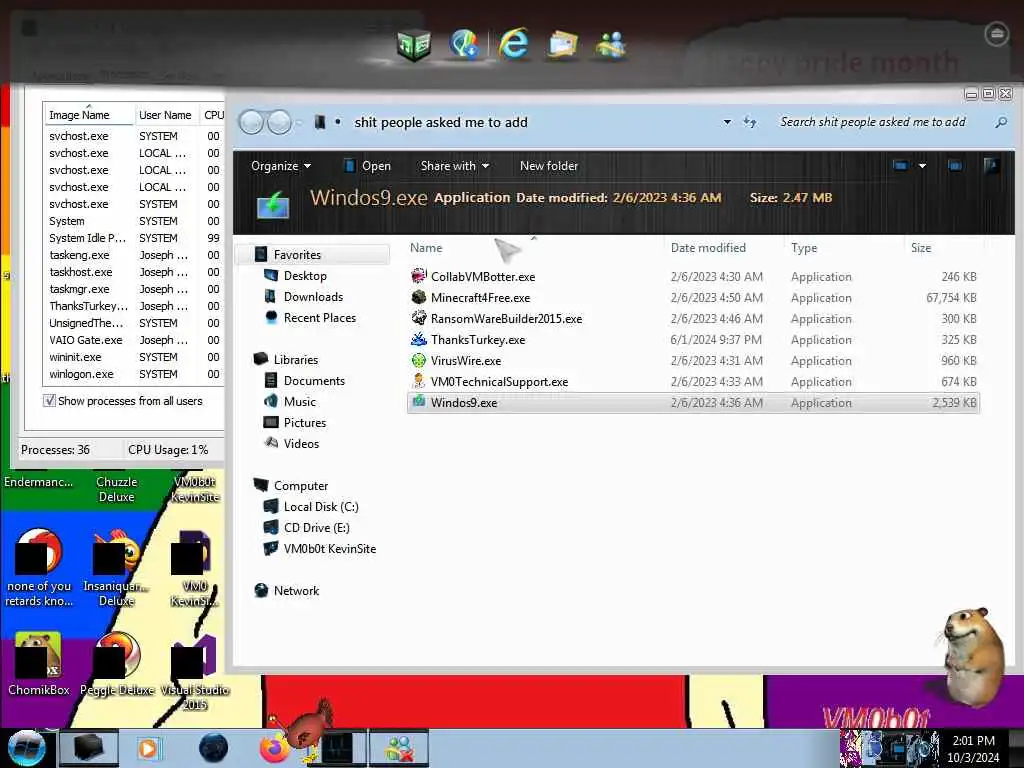1024x768 pixels.
Task: Select the Windos9.exe file icon in list
Action: point(419,402)
